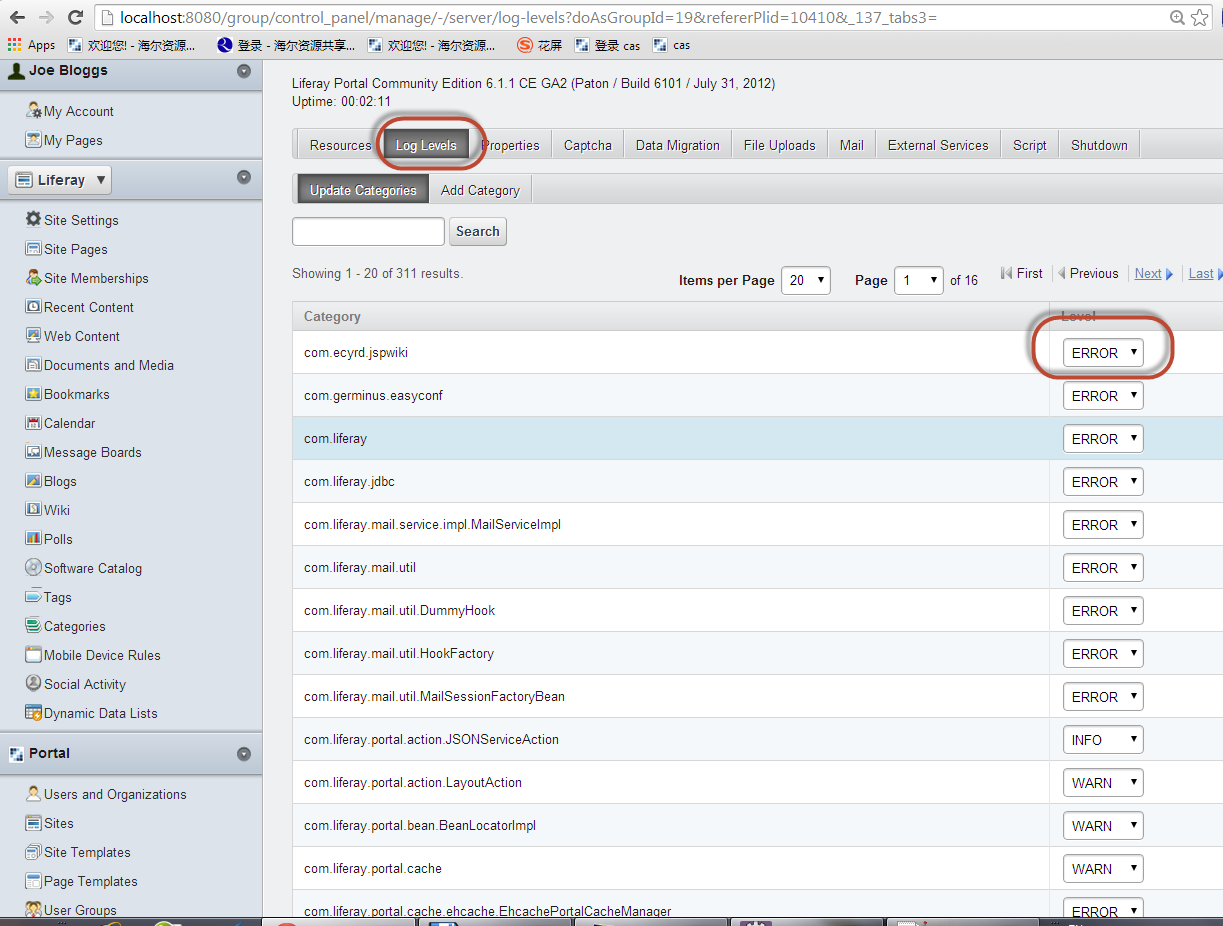Viewport: 1223px width, 926px height.
Task: Click the Software Catalog disc icon
Action: tap(34, 568)
